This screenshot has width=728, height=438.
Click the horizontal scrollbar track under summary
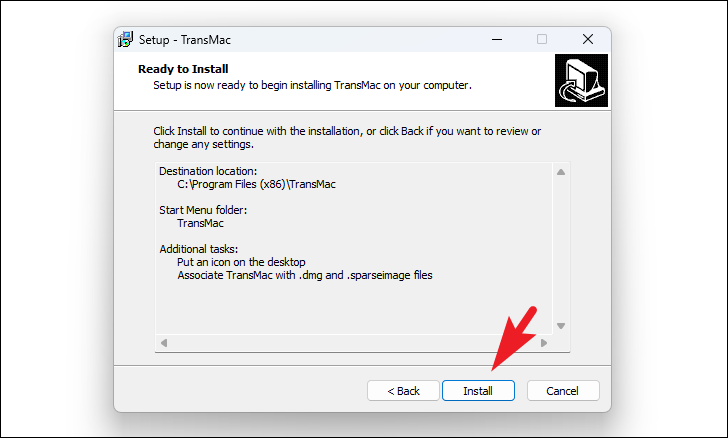tap(354, 343)
